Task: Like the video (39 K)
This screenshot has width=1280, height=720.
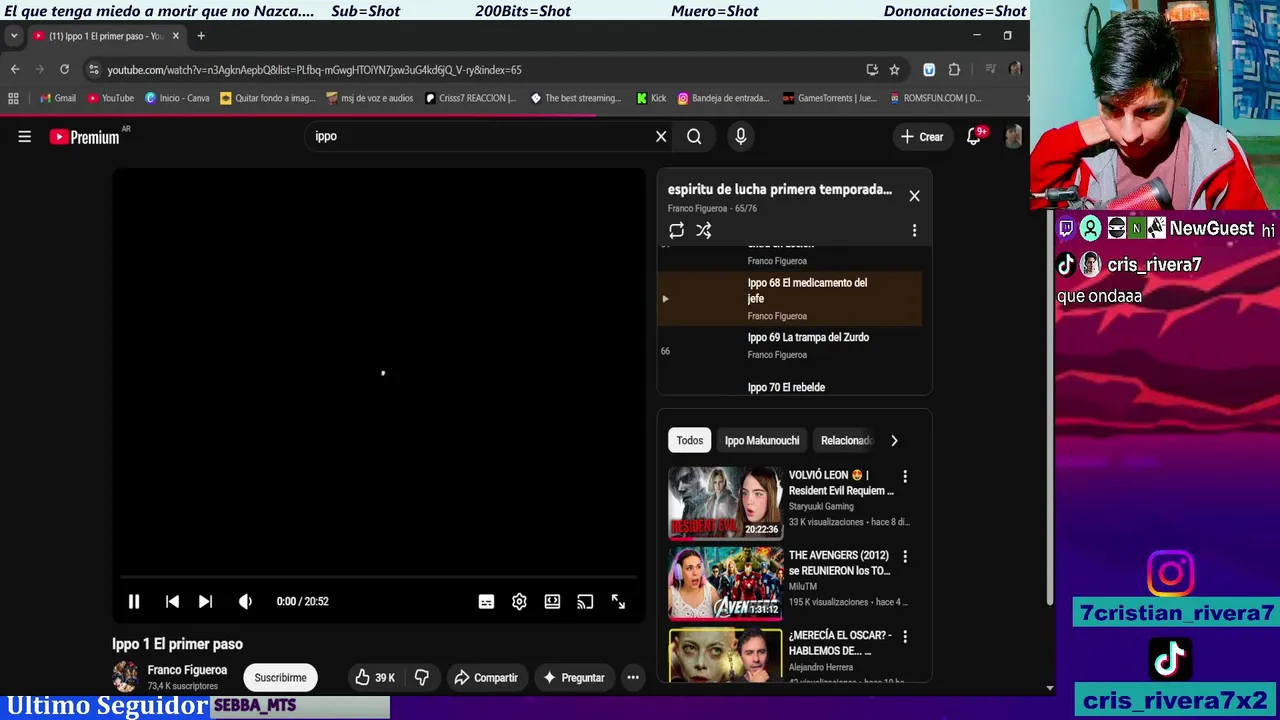Action: (x=375, y=678)
